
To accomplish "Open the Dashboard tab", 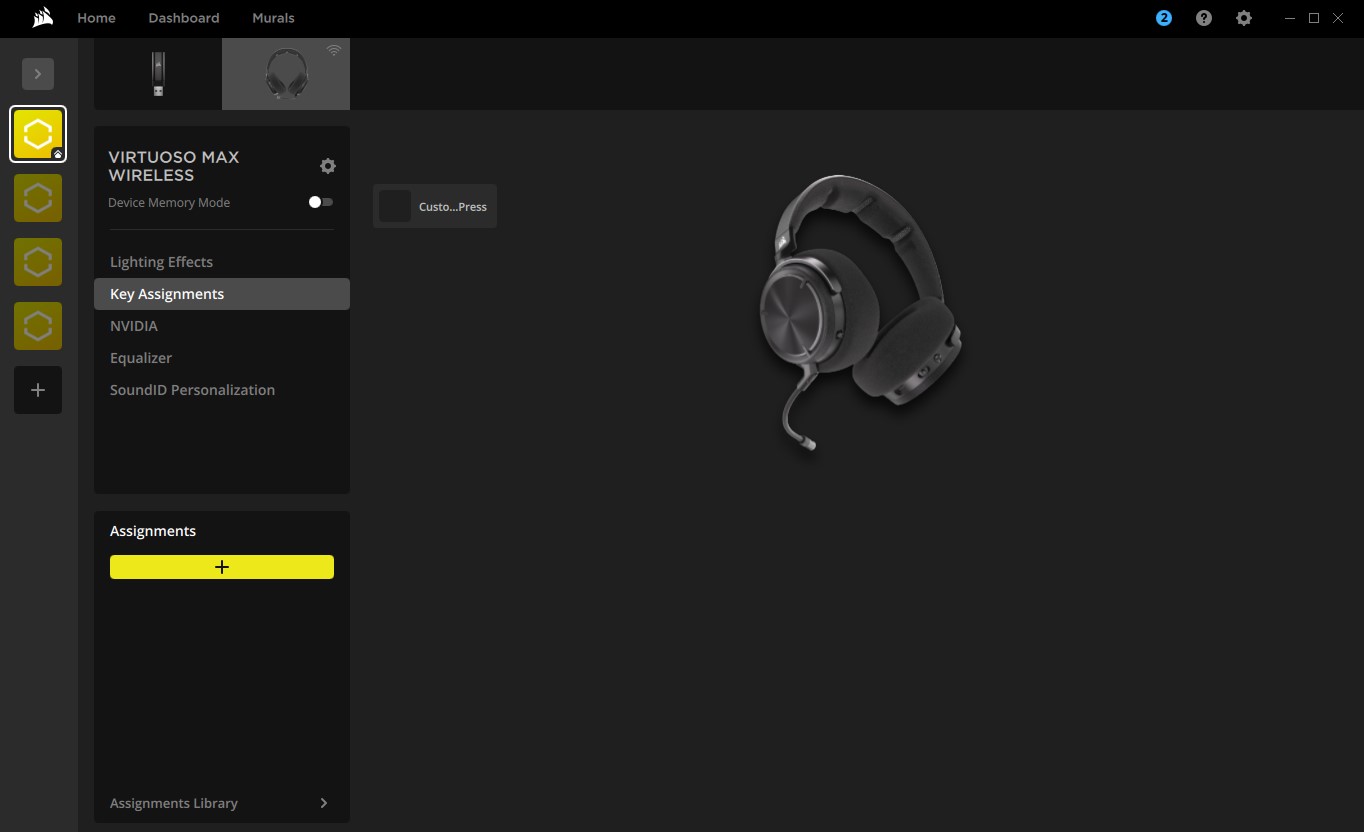I will [184, 18].
